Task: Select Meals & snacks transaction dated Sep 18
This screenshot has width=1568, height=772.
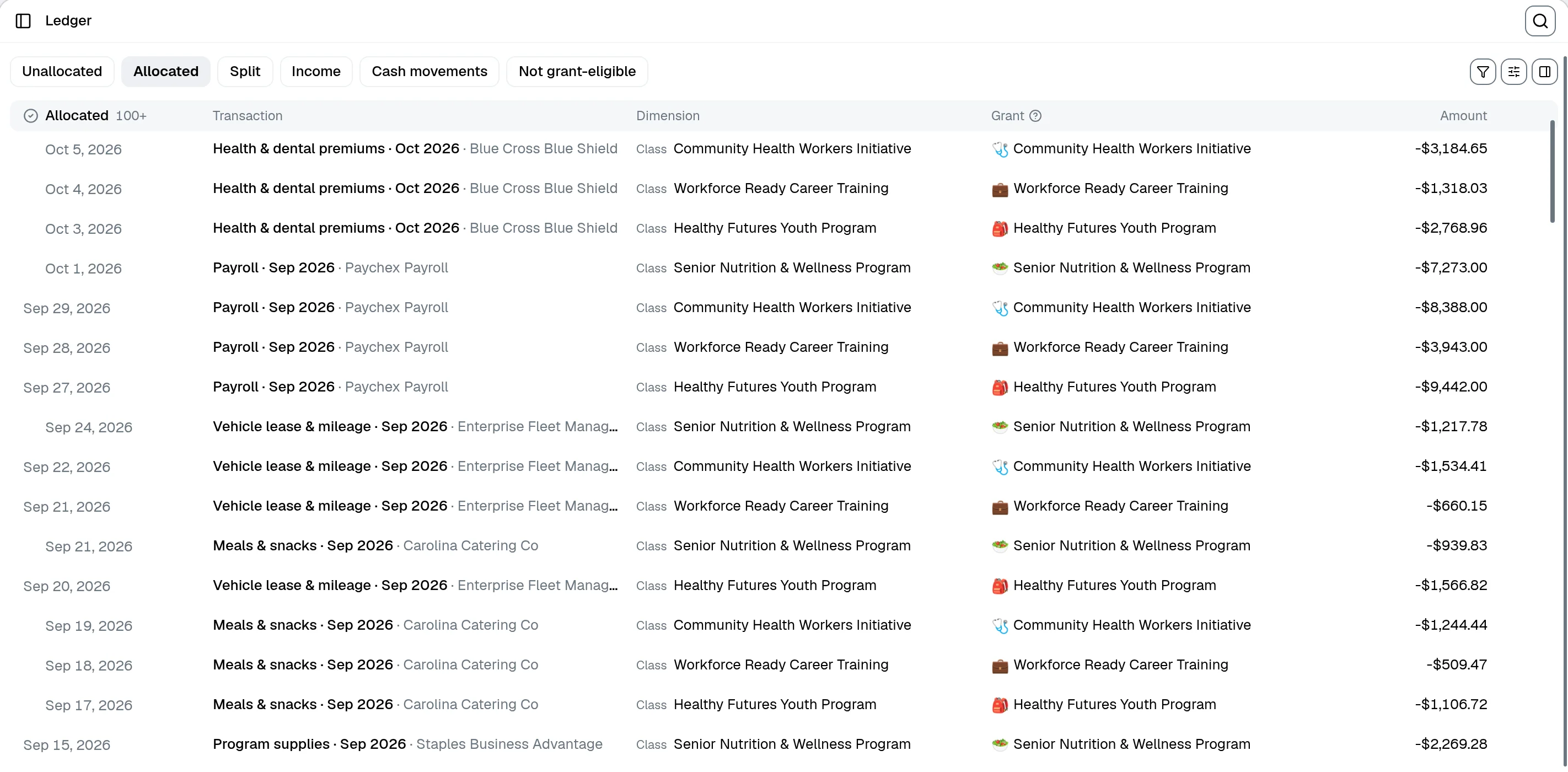Action: (x=375, y=664)
